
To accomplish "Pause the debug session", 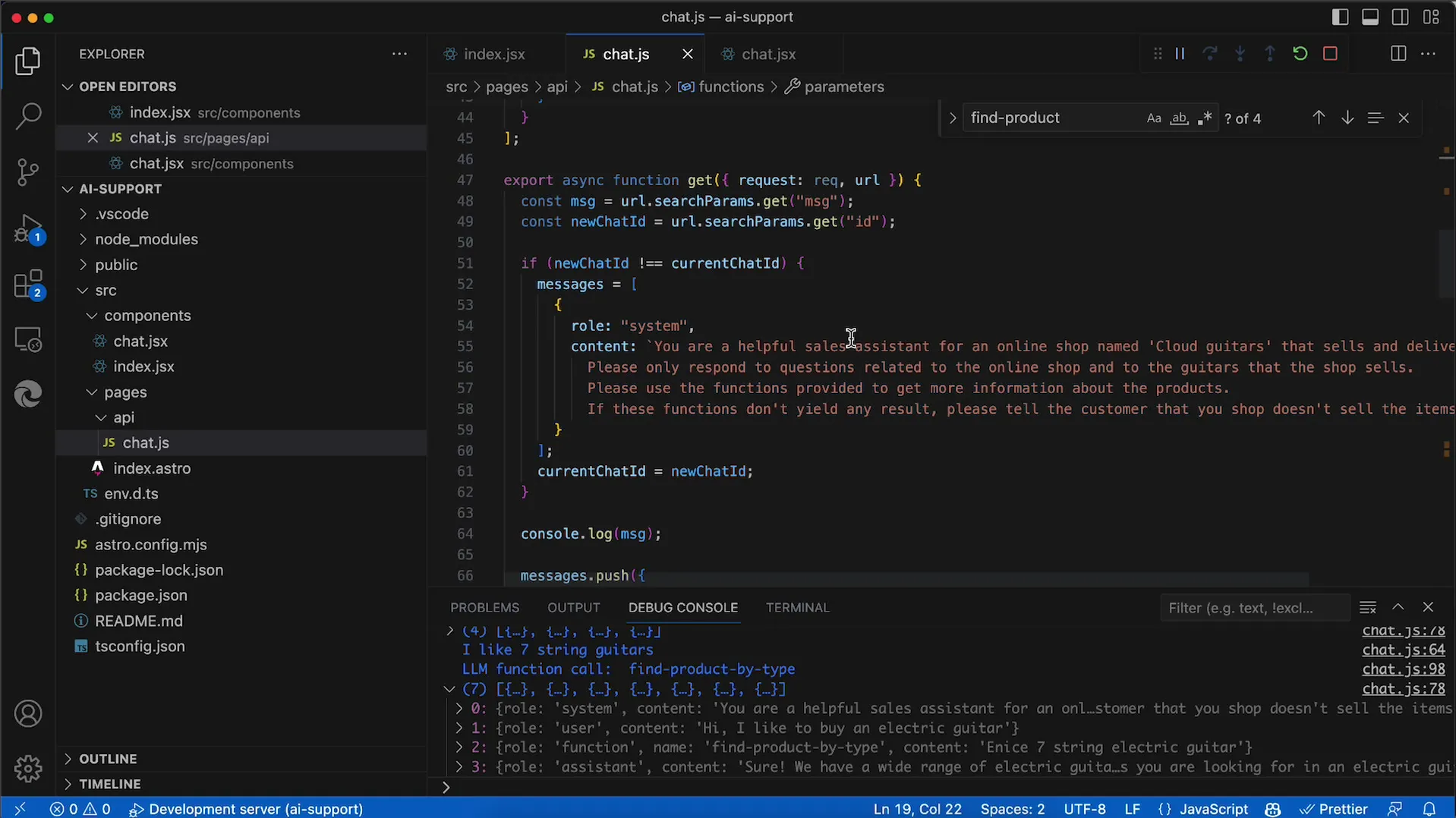I will (x=1180, y=54).
